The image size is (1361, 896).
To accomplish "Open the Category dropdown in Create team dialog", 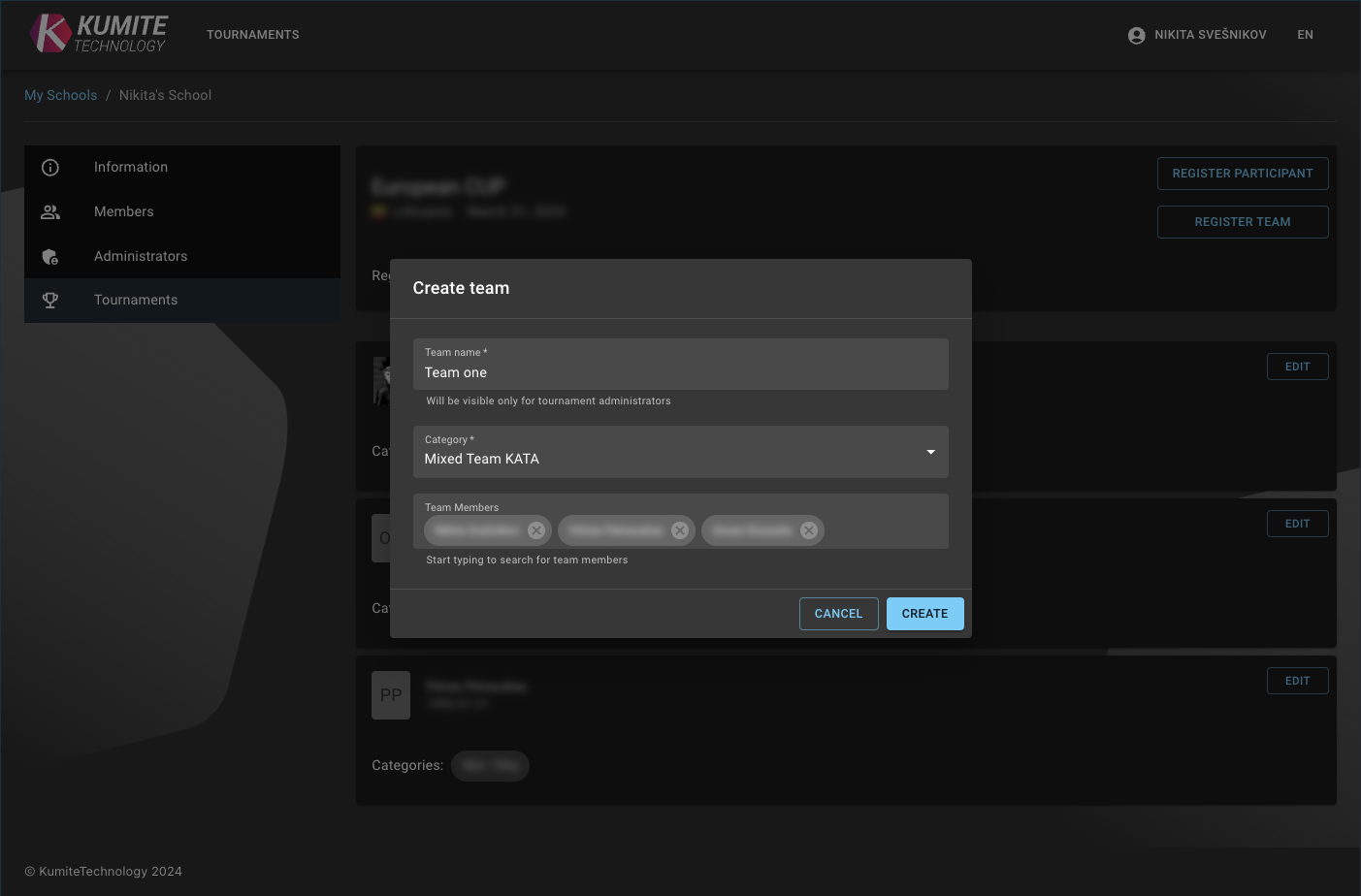I will pyautogui.click(x=930, y=452).
